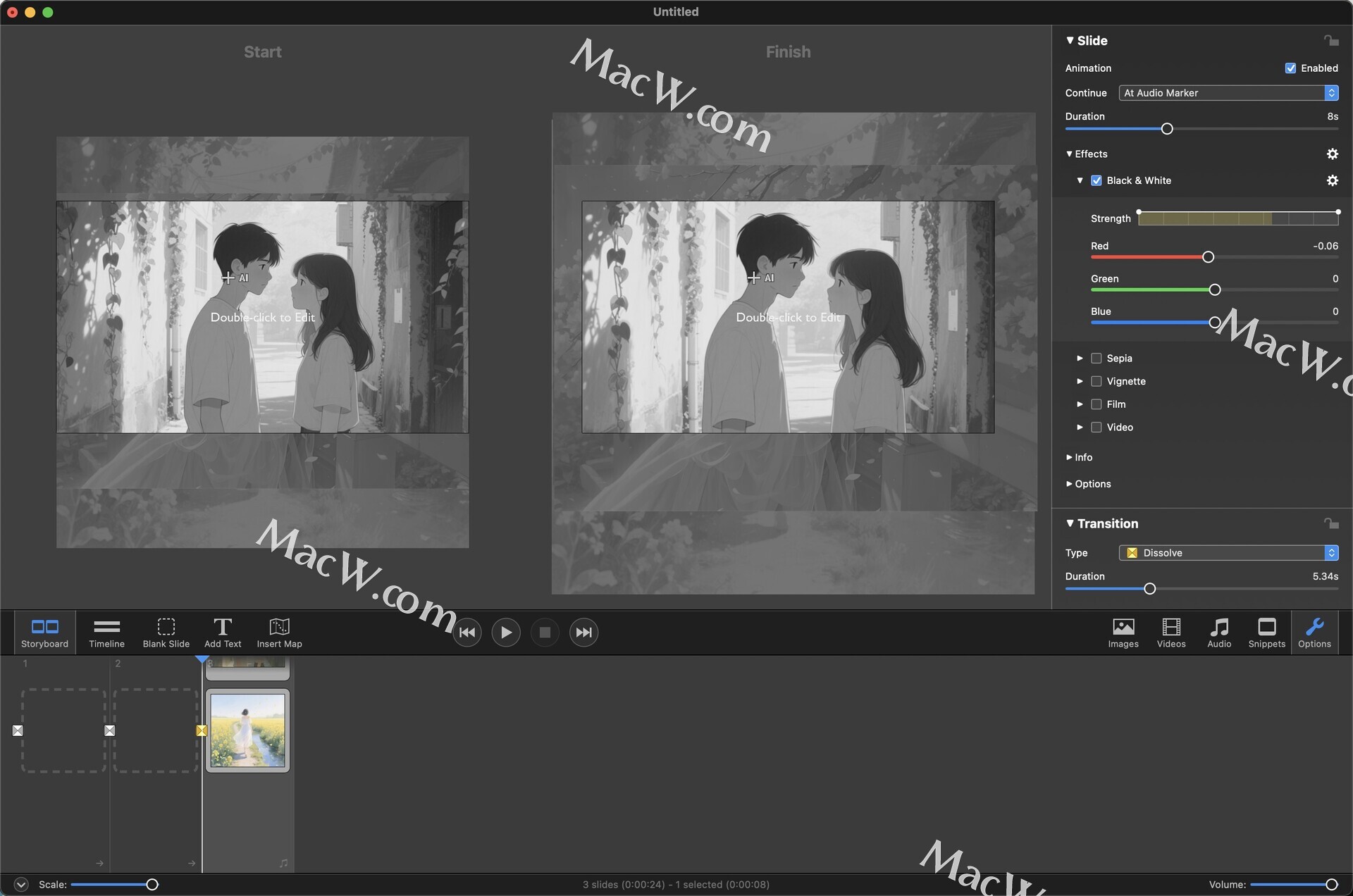Click transition marker before slide 1
This screenshot has width=1353, height=896.
pos(18,730)
